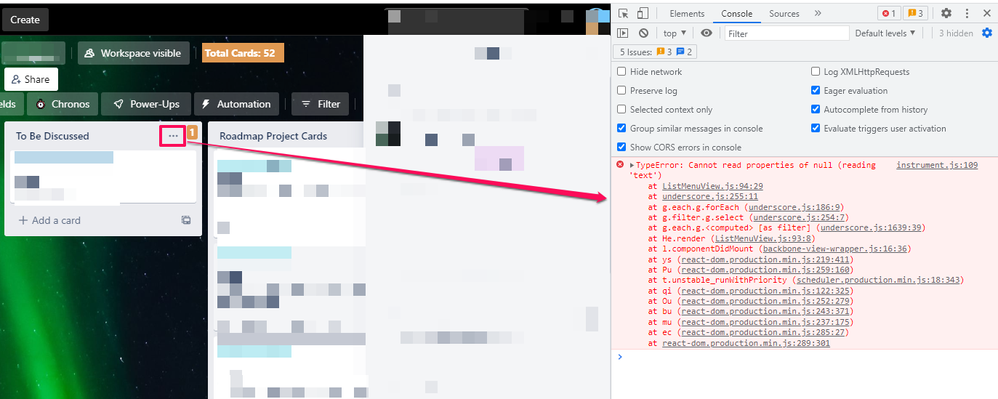Open the react-dom.production.min.js:219:411 link
998x399 pixels.
(x=766, y=260)
